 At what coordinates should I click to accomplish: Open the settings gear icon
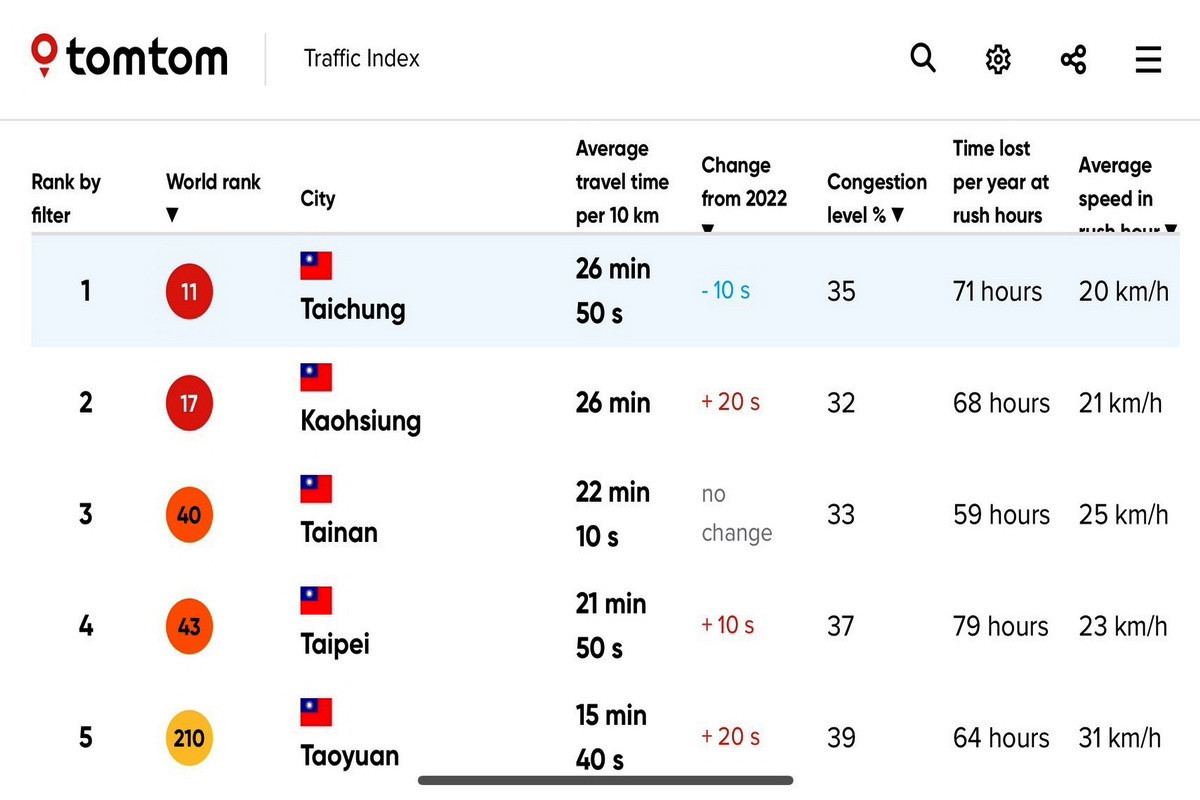pyautogui.click(x=998, y=59)
